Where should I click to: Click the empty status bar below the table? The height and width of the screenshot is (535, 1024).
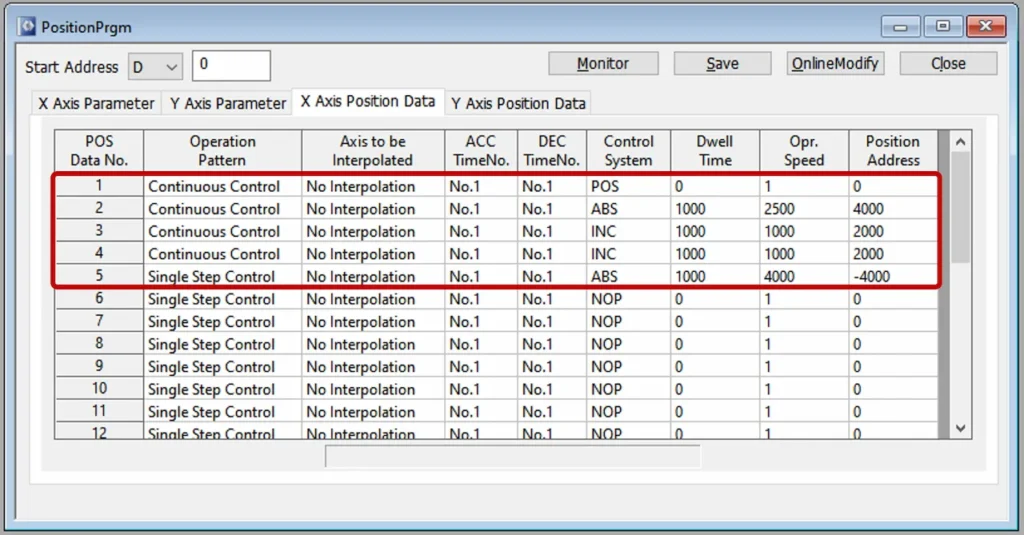click(513, 456)
